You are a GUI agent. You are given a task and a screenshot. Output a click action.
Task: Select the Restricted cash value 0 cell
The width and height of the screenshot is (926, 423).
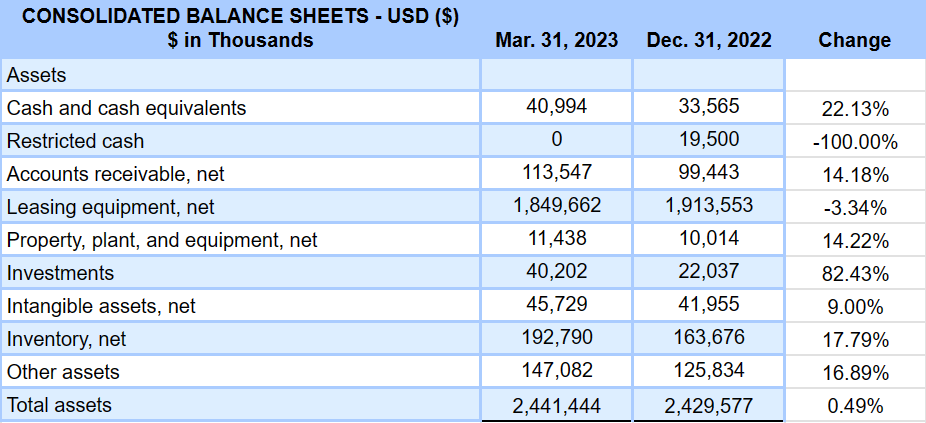coord(556,141)
